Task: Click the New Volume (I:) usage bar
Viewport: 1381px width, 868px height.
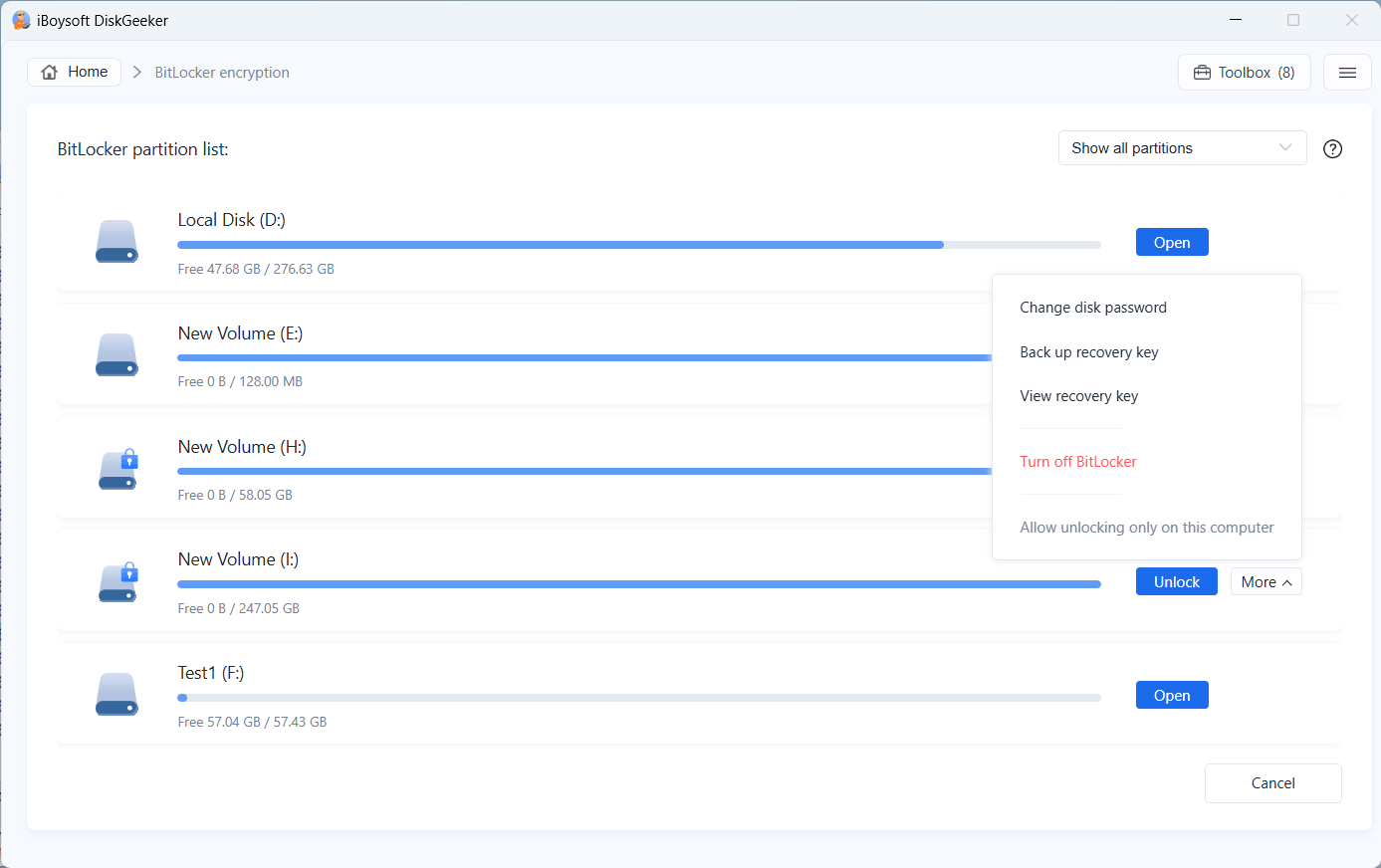Action: click(x=639, y=584)
